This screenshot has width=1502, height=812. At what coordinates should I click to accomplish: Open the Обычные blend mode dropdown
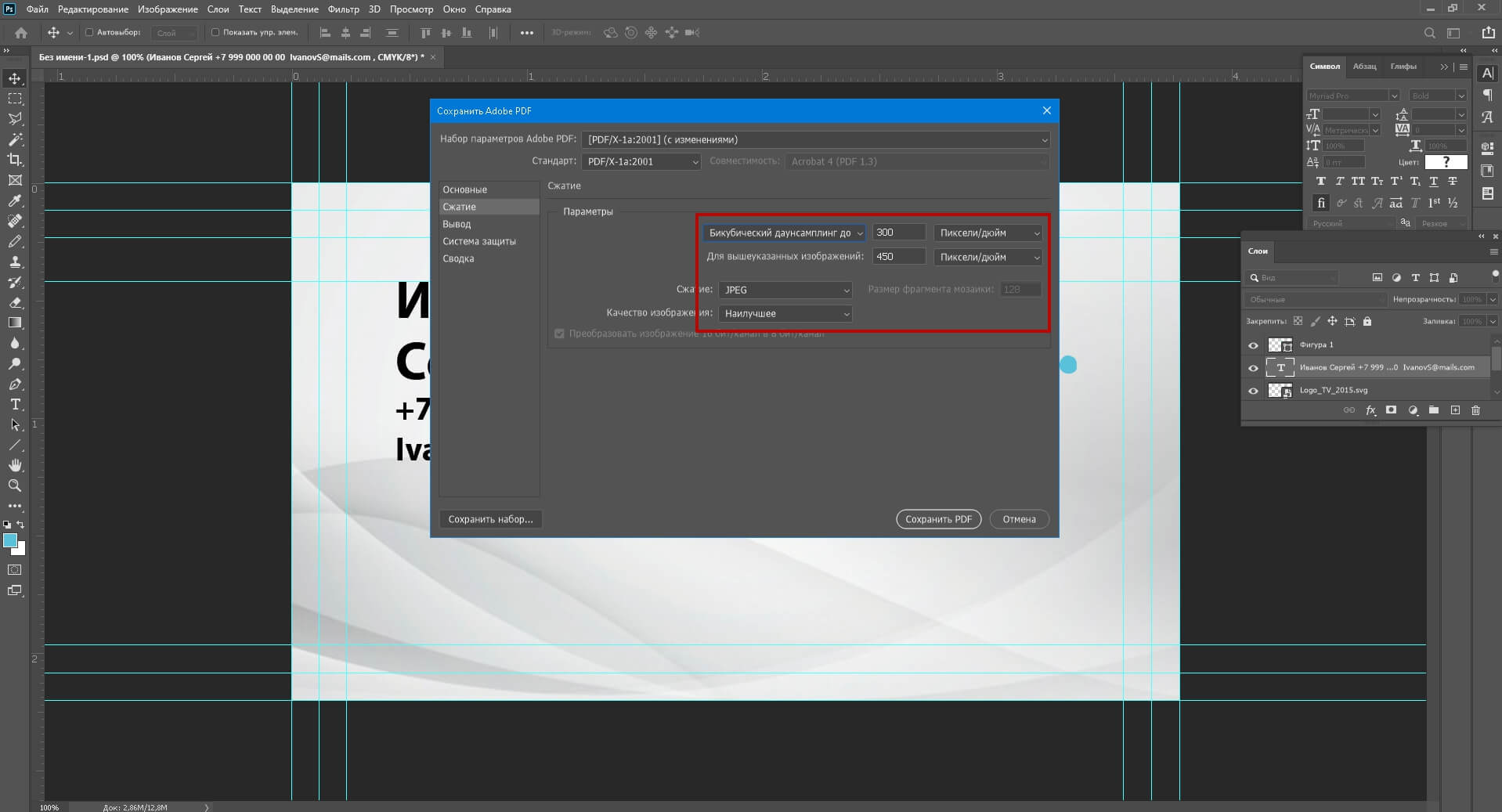pyautogui.click(x=1316, y=299)
